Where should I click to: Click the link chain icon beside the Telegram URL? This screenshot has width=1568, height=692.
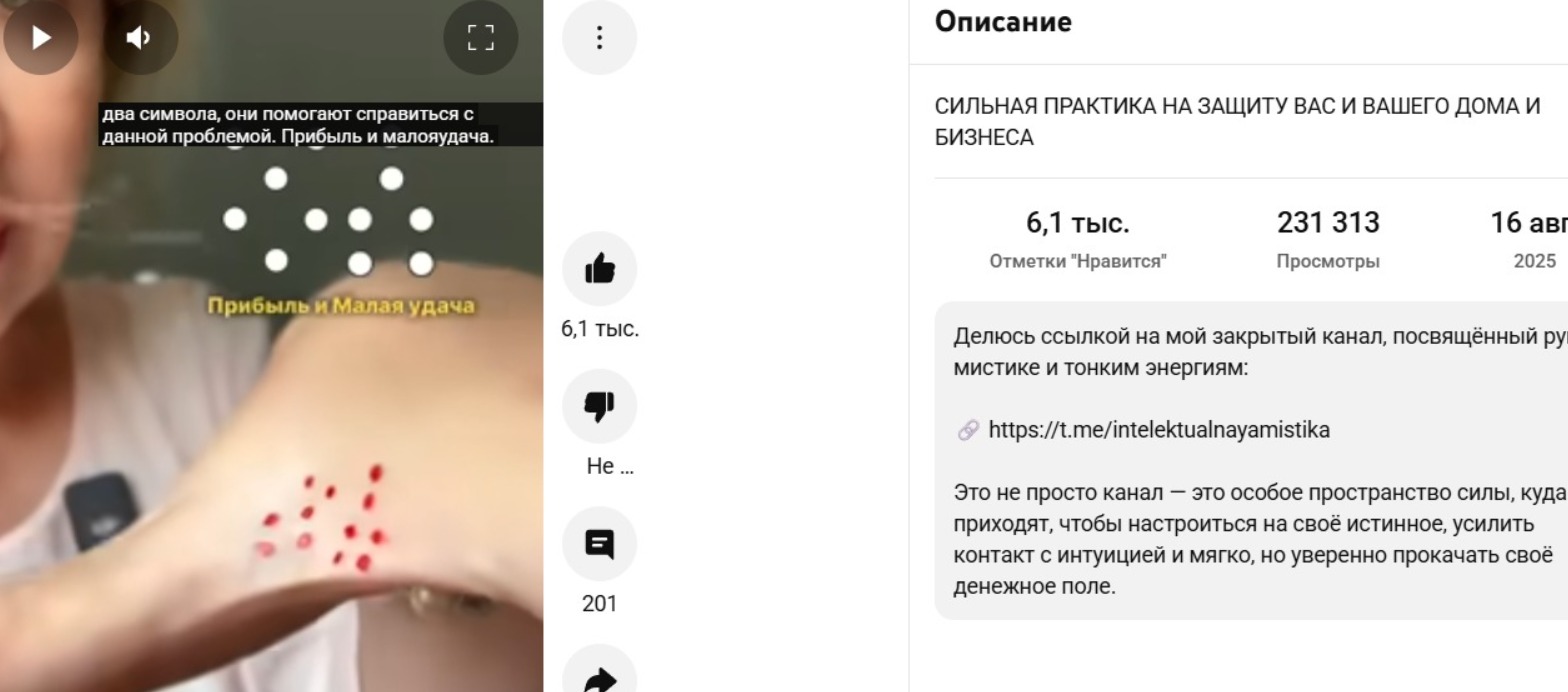[967, 431]
